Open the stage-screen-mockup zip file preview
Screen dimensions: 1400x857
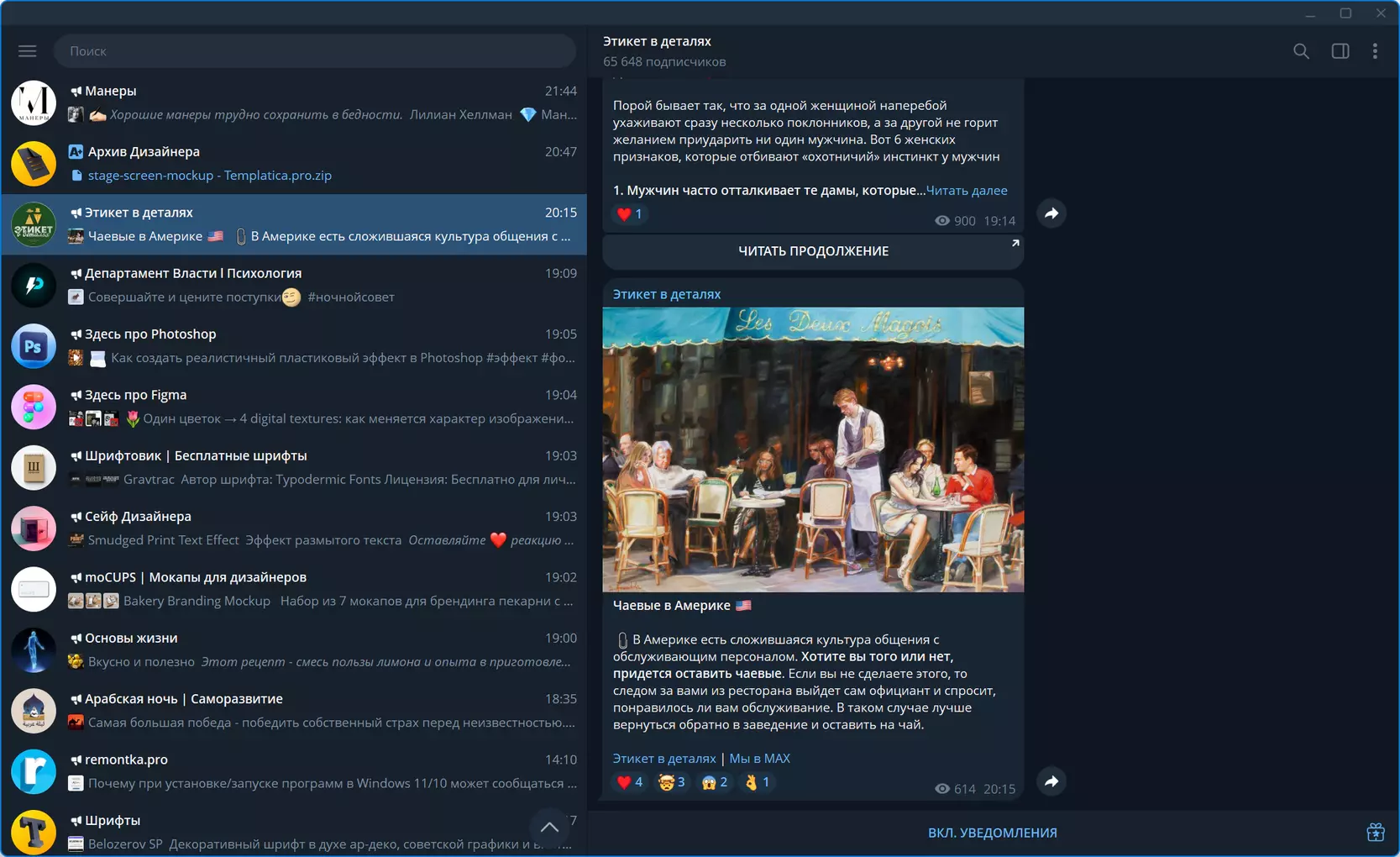[x=209, y=176]
